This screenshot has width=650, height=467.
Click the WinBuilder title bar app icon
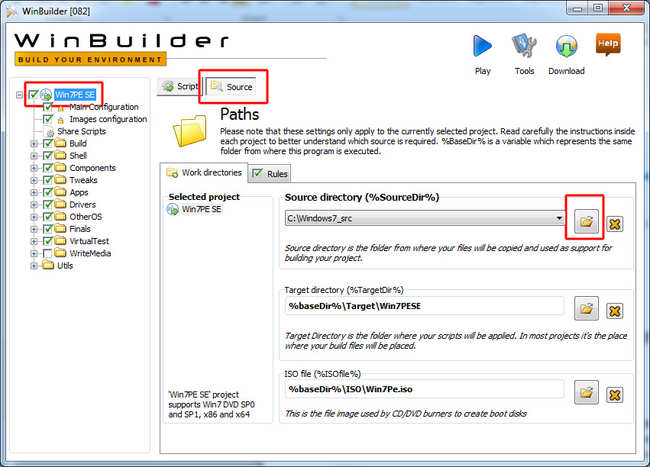pos(12,11)
